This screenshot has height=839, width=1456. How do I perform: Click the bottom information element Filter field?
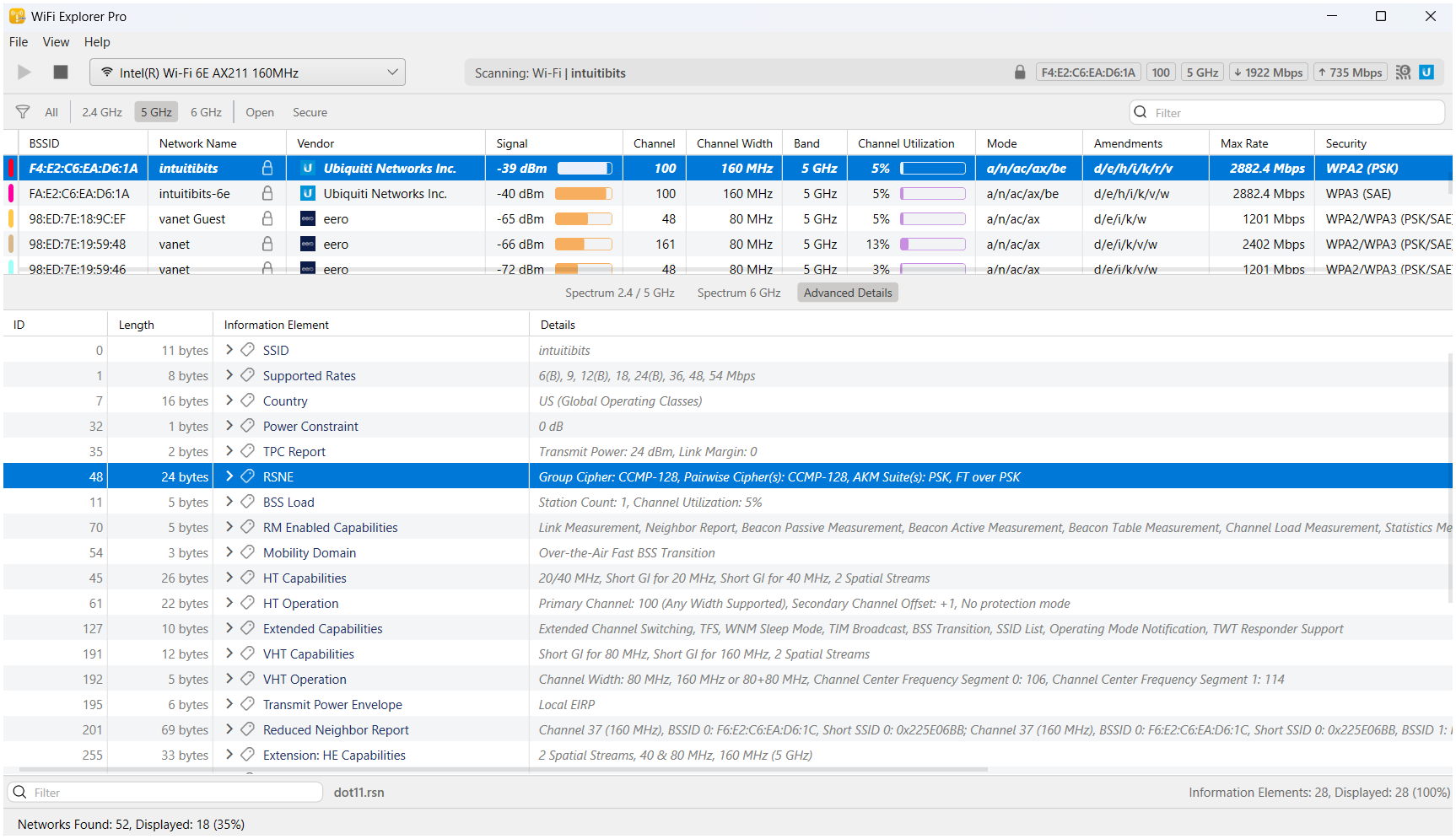(x=165, y=792)
